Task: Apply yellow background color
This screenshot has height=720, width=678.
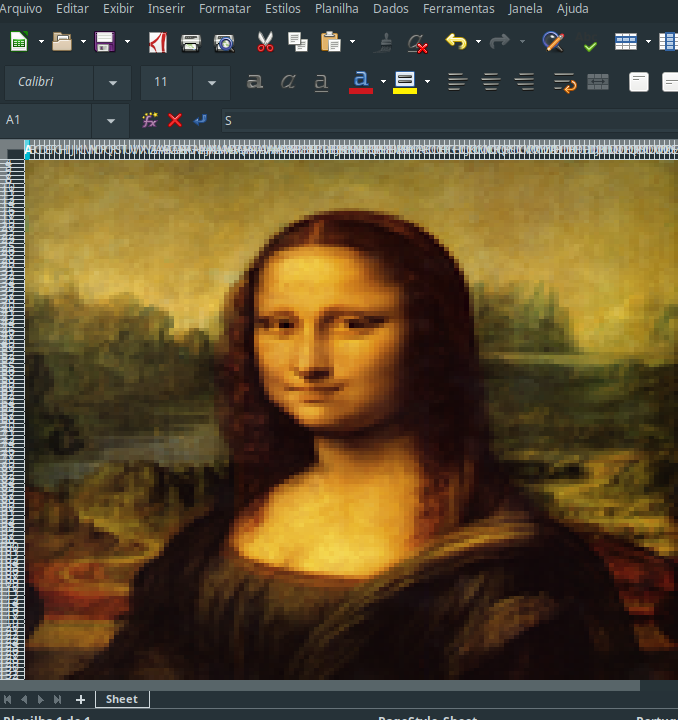Action: click(x=405, y=82)
